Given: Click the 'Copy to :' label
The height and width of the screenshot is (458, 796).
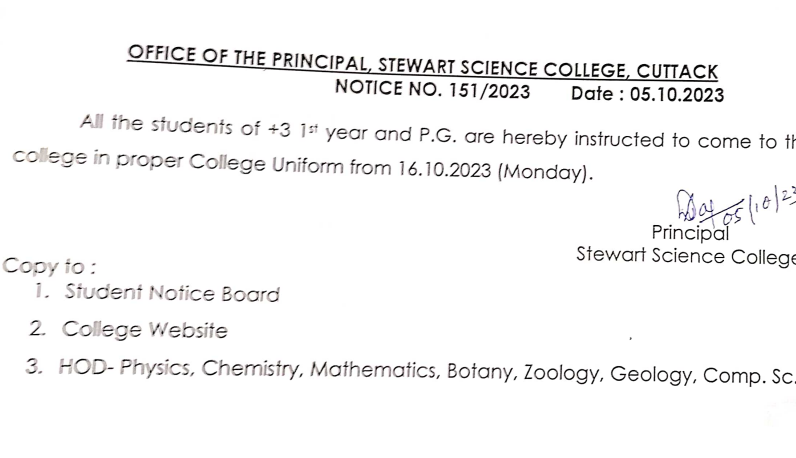Looking at the screenshot, I should click(50, 266).
